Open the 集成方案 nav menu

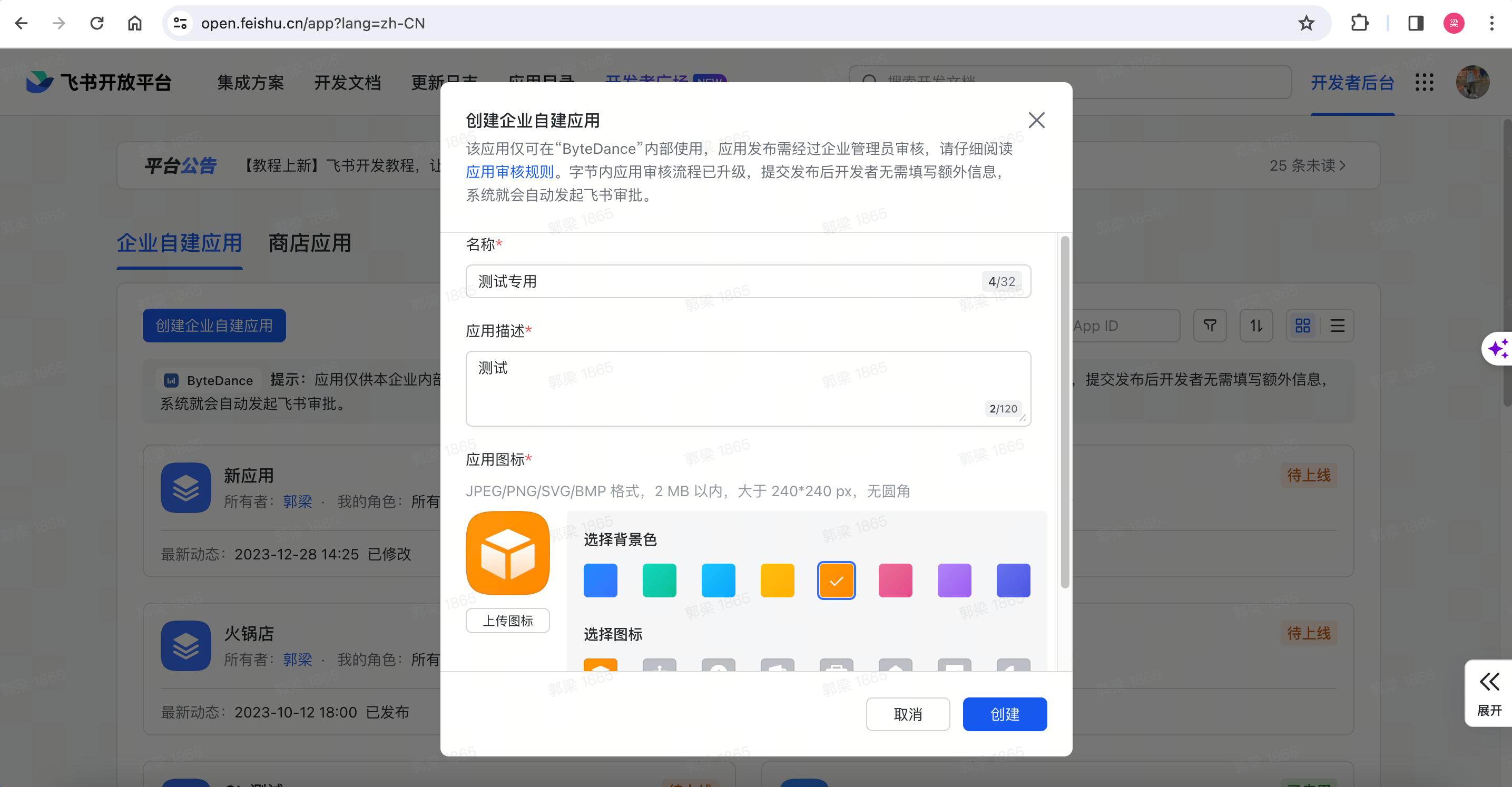tap(251, 83)
